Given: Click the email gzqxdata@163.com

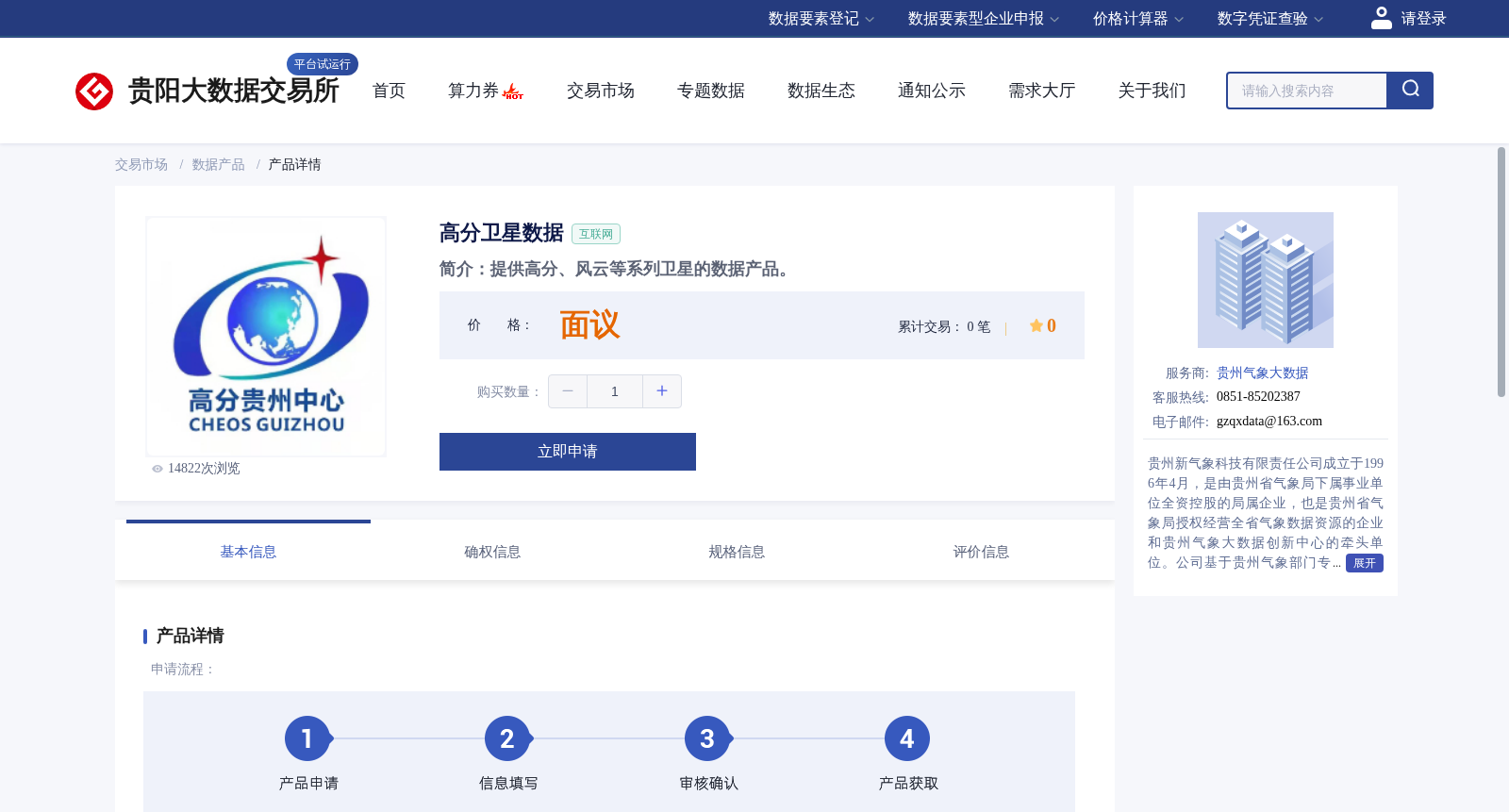Looking at the screenshot, I should 1269,422.
